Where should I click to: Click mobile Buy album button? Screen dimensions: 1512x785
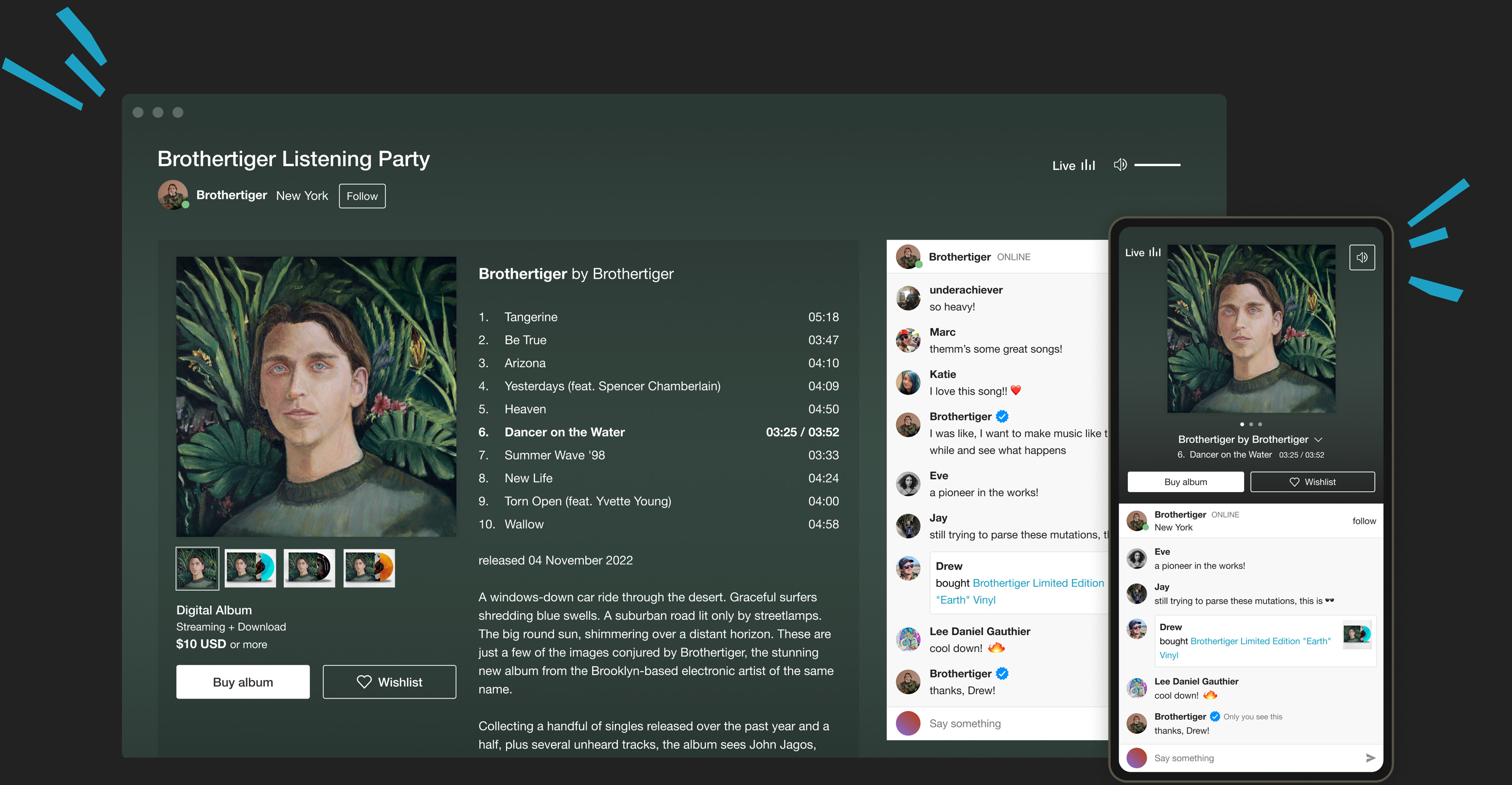[x=1185, y=482]
